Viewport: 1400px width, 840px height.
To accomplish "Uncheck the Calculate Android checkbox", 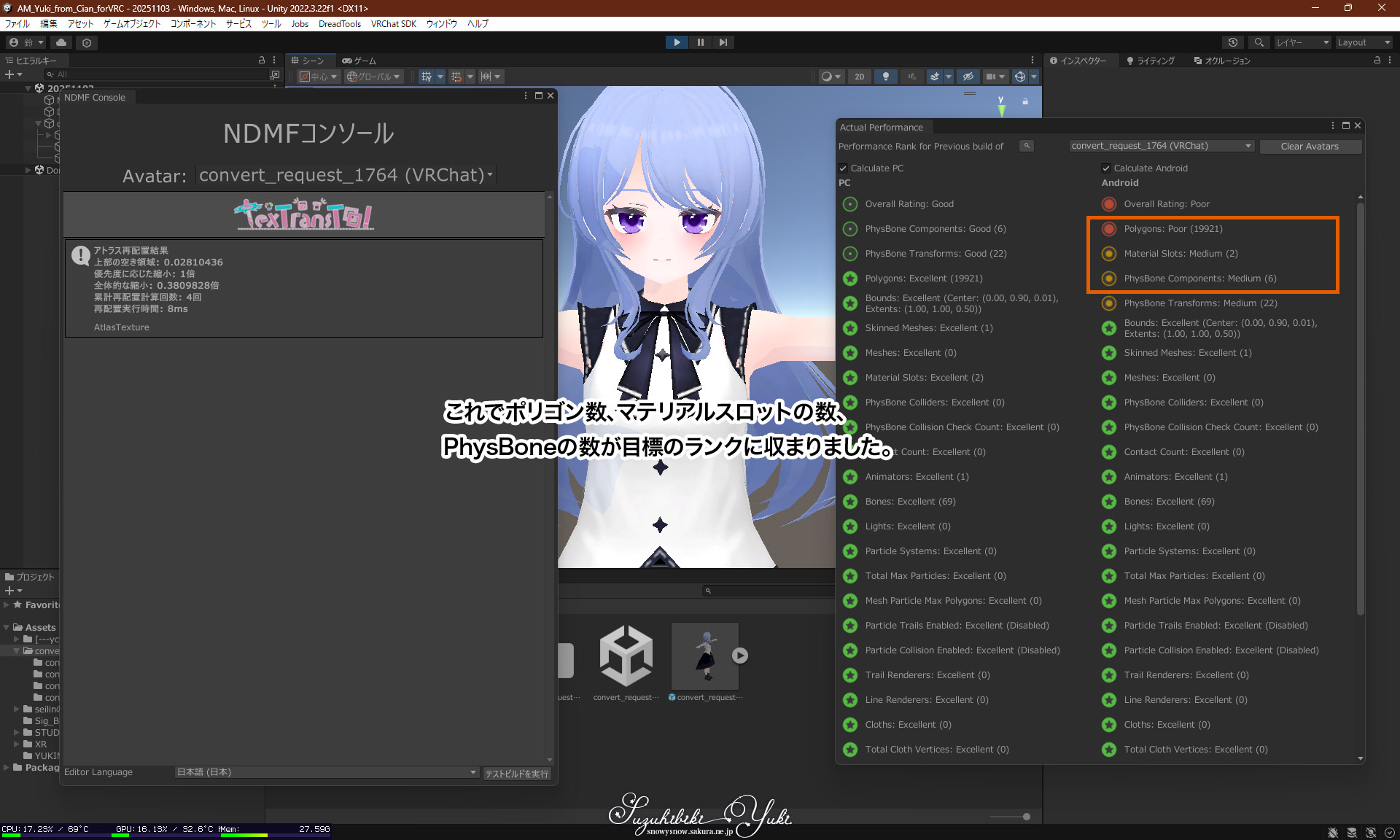I will point(1106,168).
